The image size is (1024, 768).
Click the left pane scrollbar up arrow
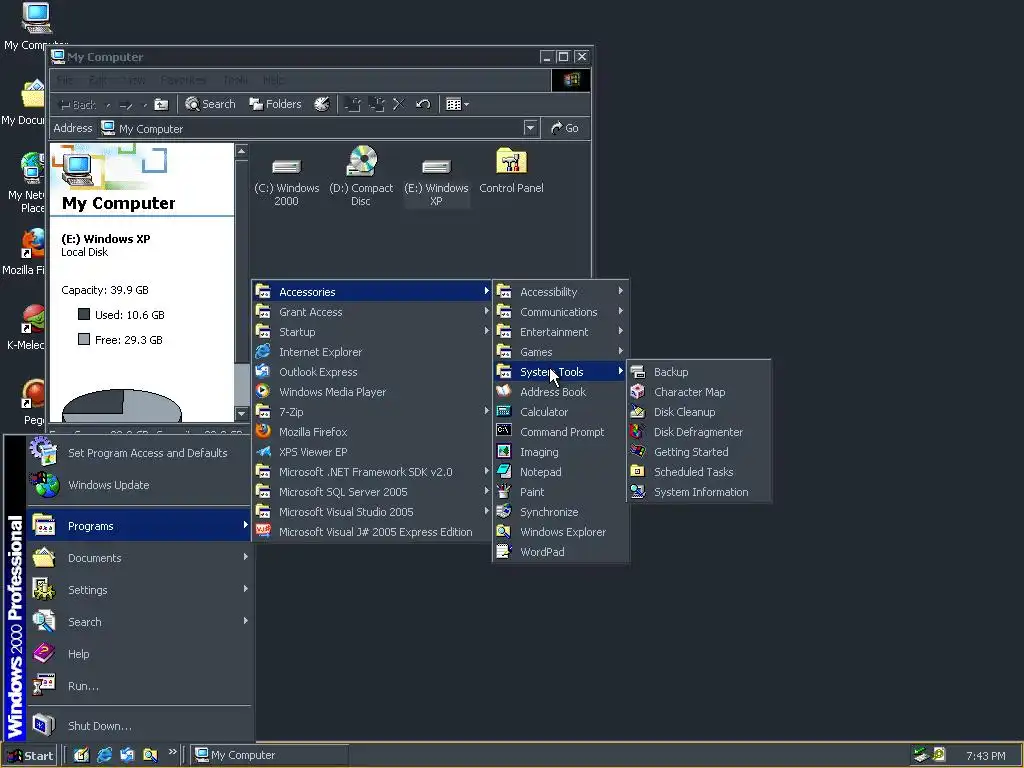pos(241,152)
